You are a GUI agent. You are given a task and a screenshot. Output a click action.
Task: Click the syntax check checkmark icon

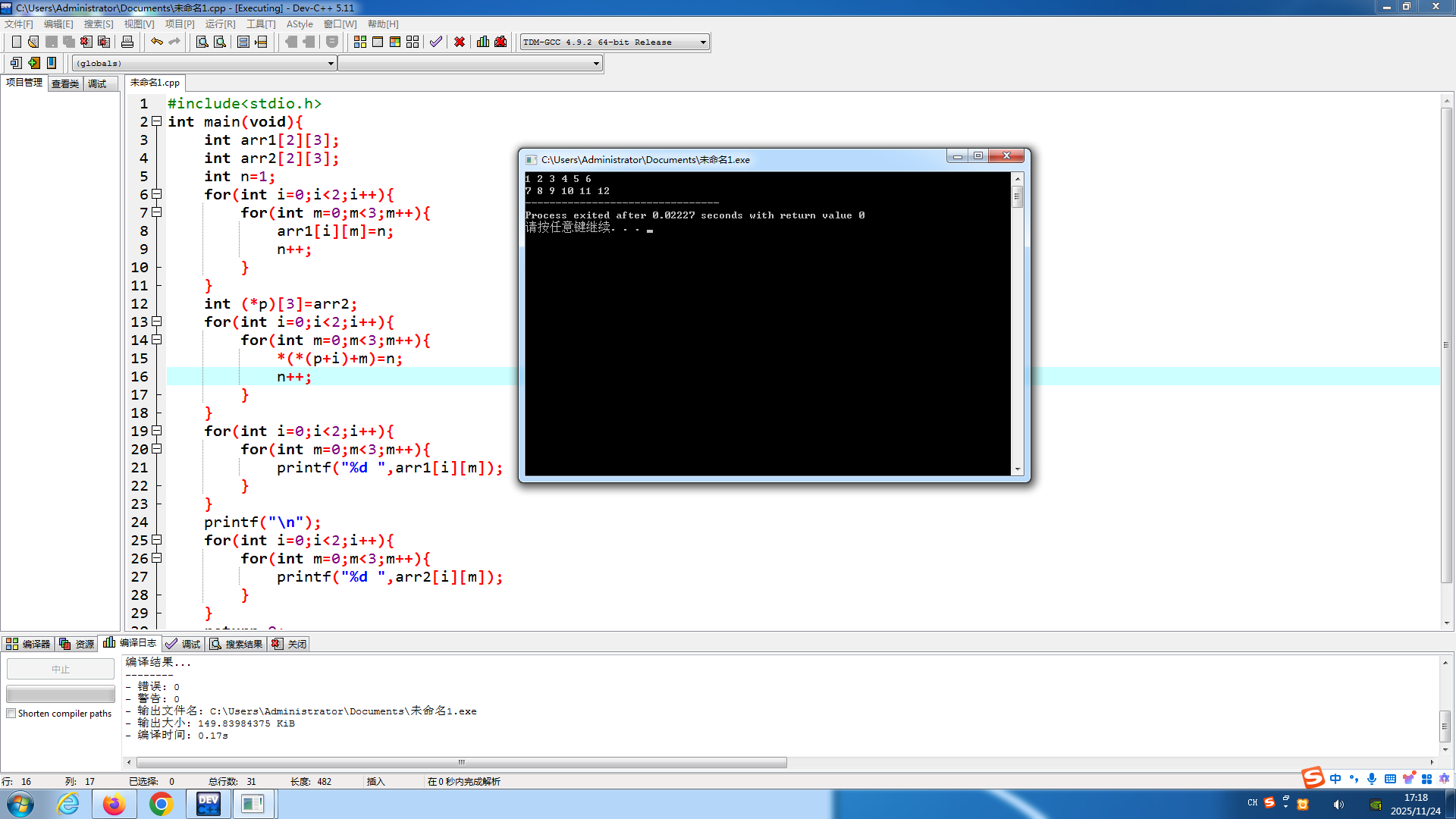point(435,42)
